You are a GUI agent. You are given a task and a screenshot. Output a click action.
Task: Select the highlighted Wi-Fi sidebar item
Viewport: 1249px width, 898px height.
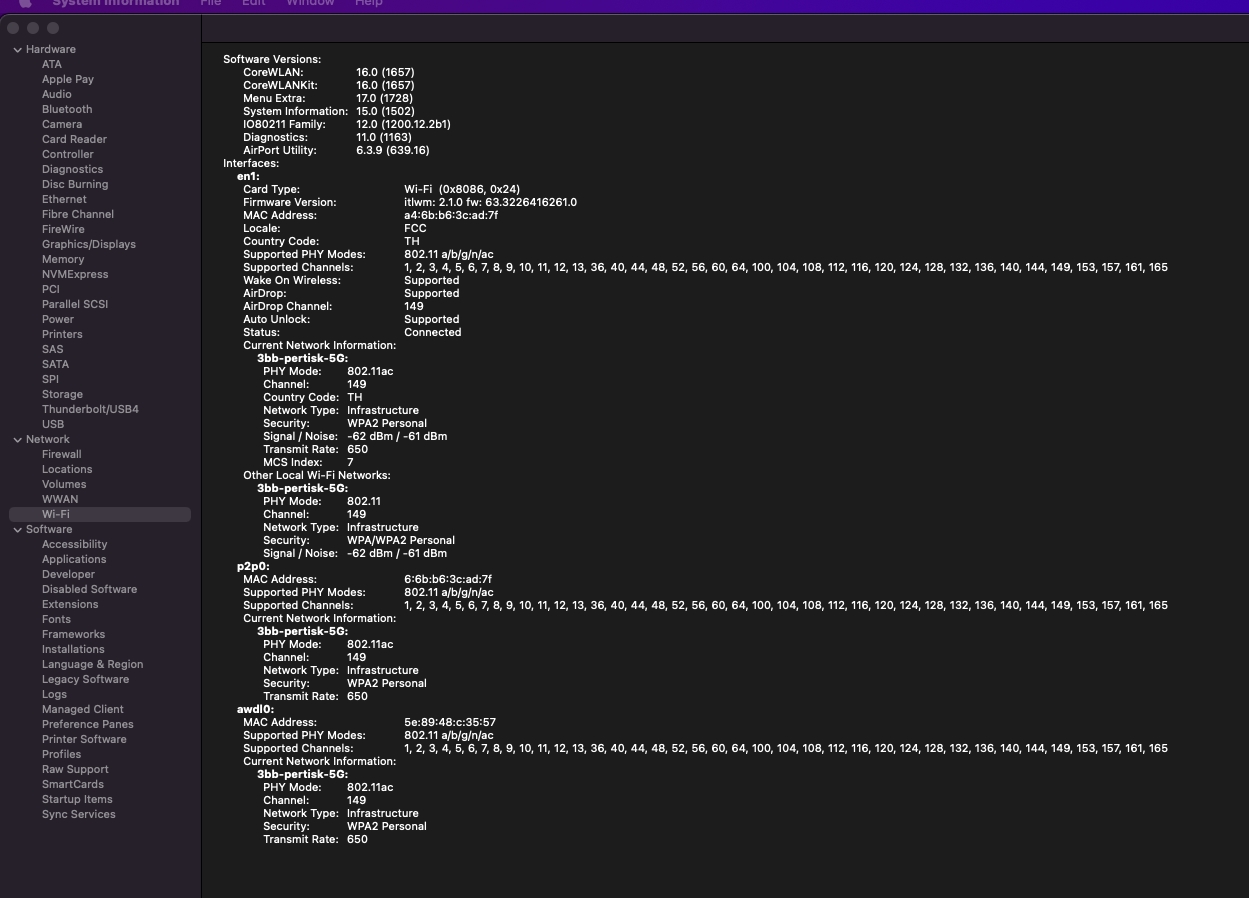[x=100, y=514]
